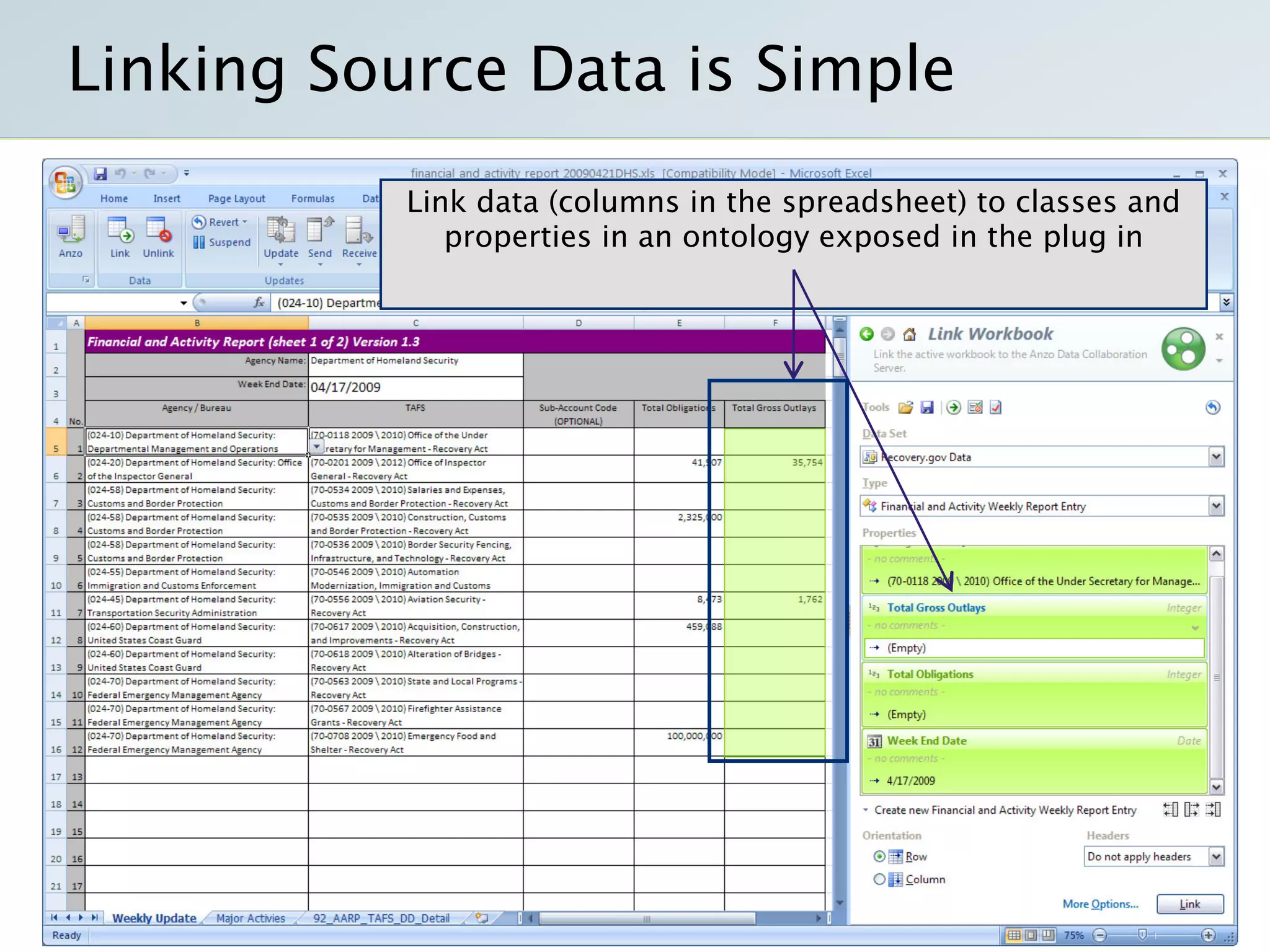Expand the formula bar
The height and width of the screenshot is (952, 1270).
pyautogui.click(x=1226, y=302)
